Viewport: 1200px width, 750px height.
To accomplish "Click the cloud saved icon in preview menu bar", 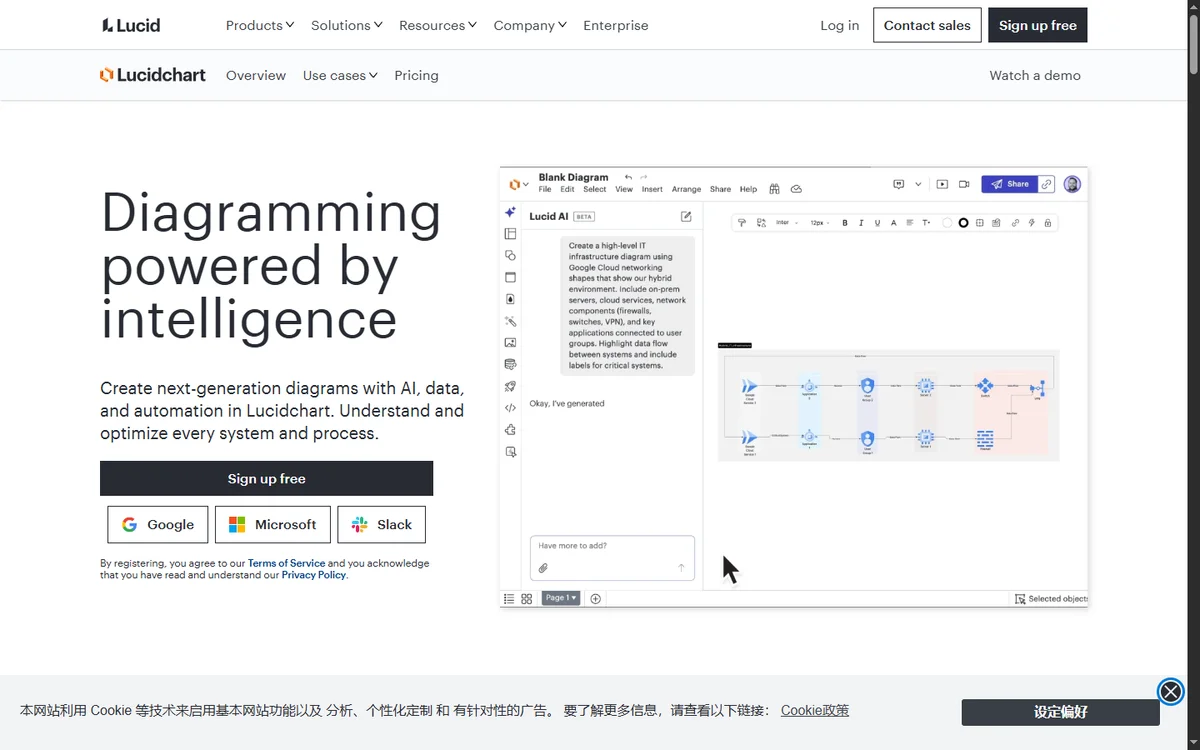I will (796, 189).
